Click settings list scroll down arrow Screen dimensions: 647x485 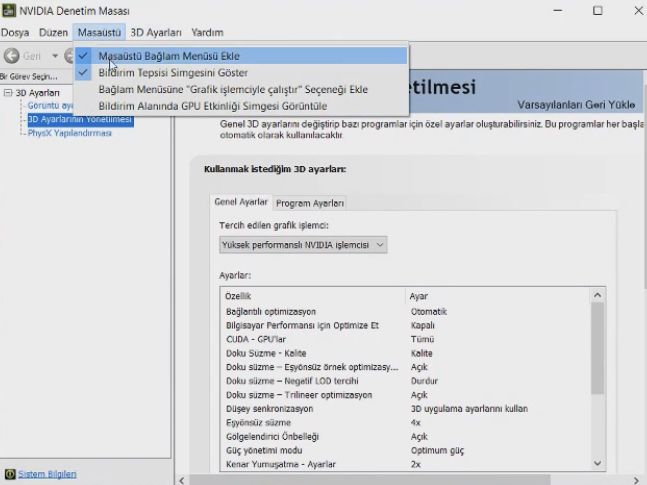pos(597,464)
